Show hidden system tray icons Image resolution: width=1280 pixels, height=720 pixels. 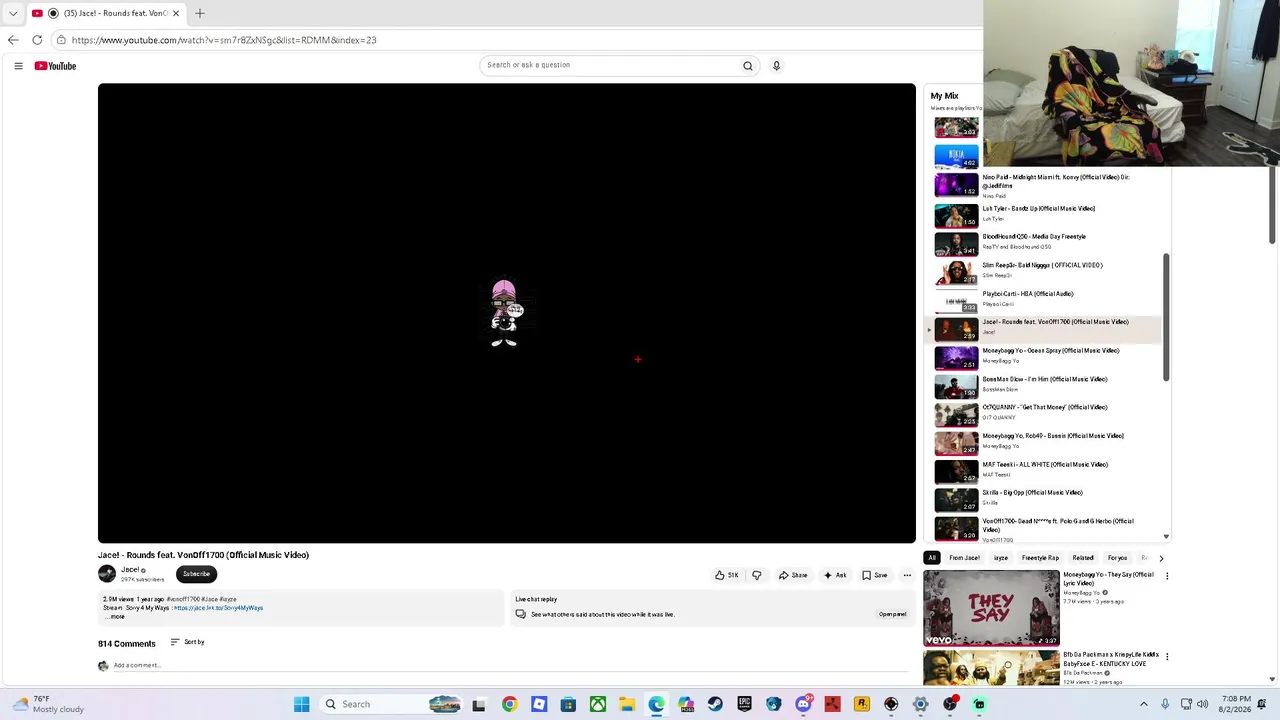[1144, 704]
